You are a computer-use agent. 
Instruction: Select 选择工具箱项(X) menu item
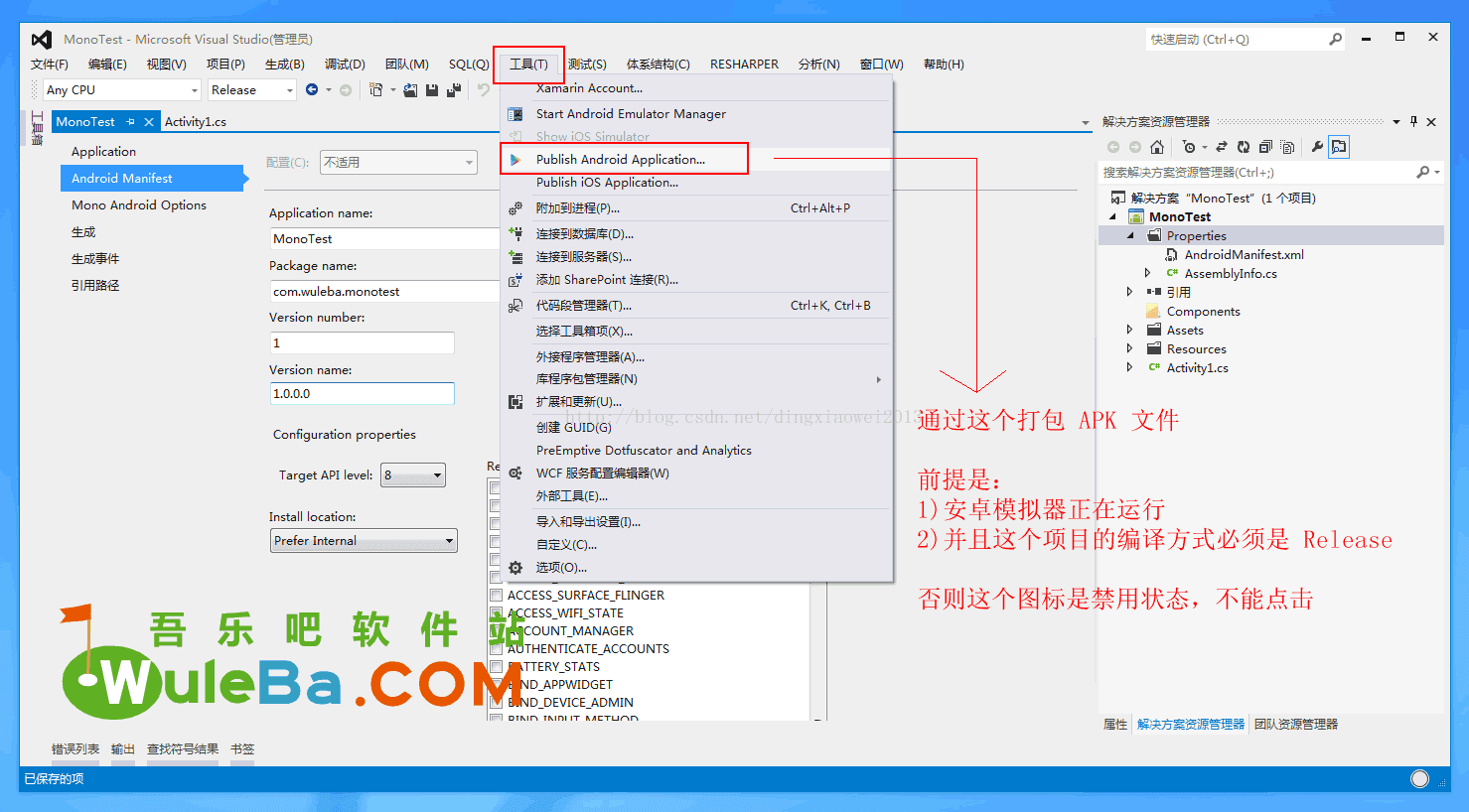pos(696,331)
